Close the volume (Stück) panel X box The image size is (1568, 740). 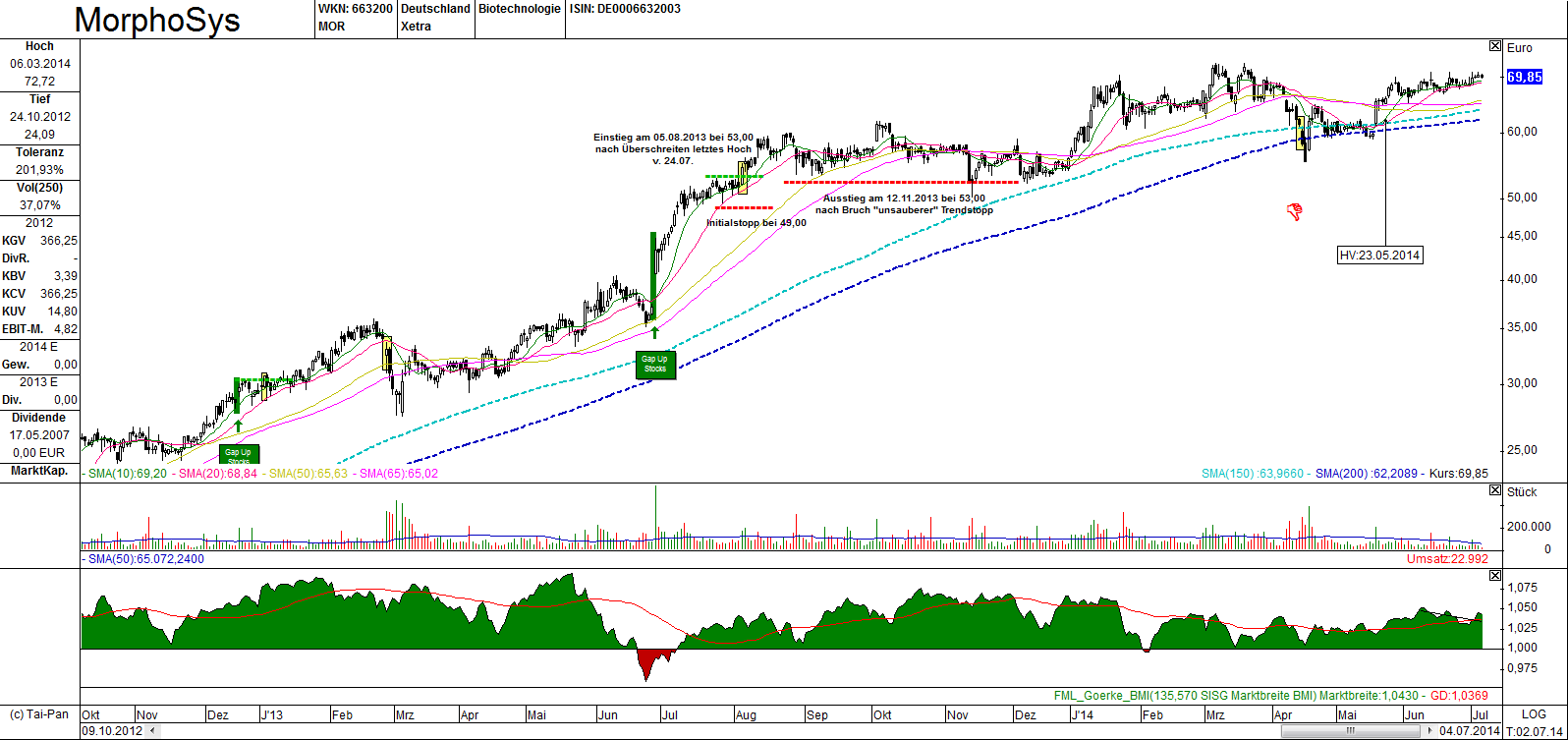[x=1495, y=489]
